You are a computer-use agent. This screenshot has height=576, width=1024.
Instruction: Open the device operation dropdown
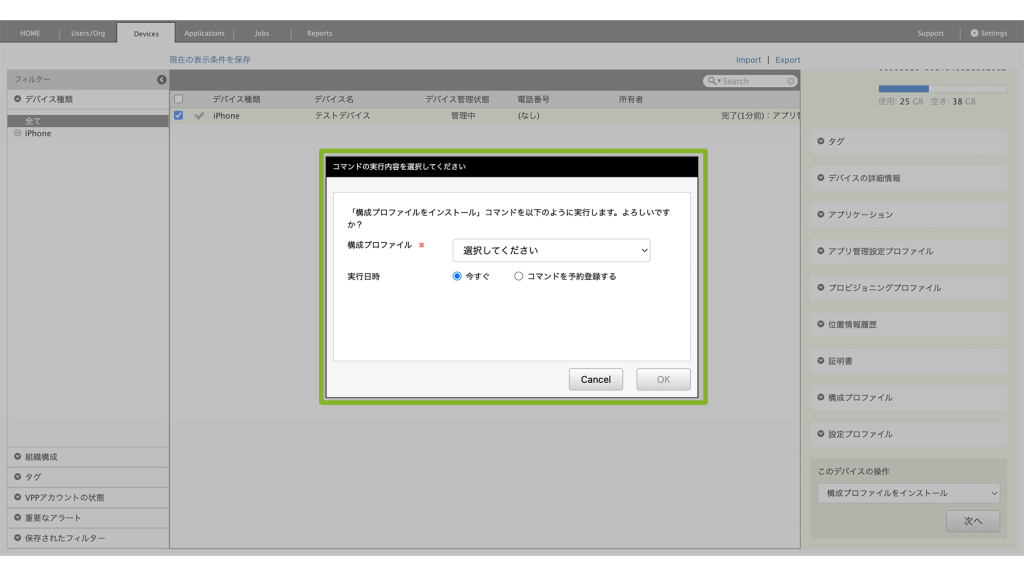[x=908, y=493]
